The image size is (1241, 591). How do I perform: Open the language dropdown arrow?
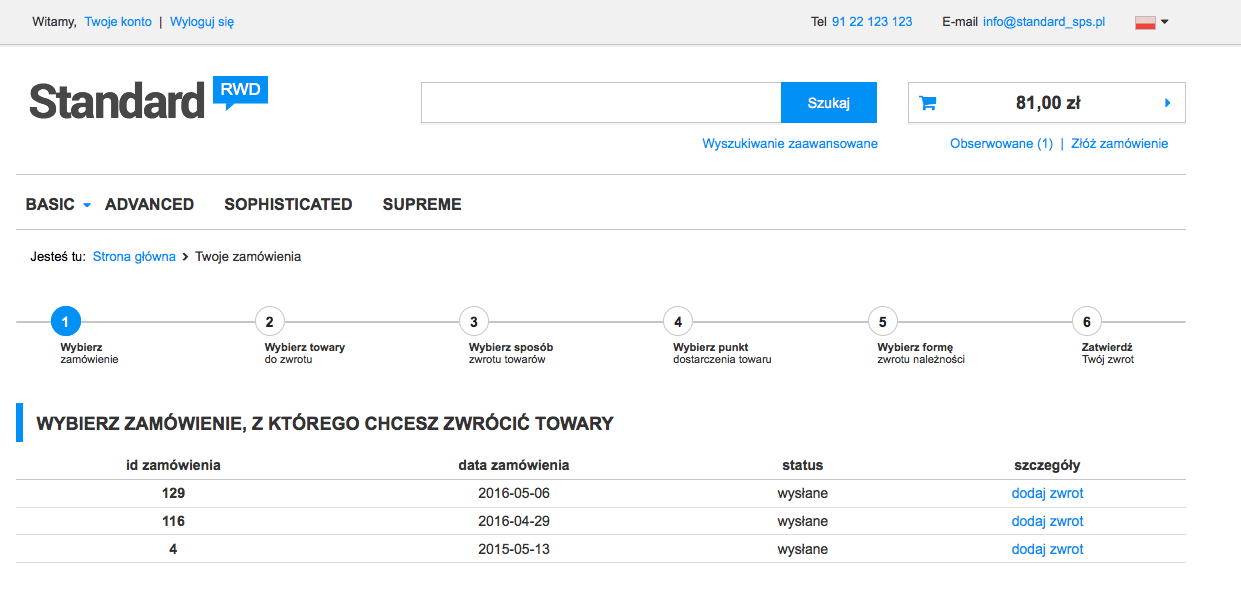[1165, 22]
